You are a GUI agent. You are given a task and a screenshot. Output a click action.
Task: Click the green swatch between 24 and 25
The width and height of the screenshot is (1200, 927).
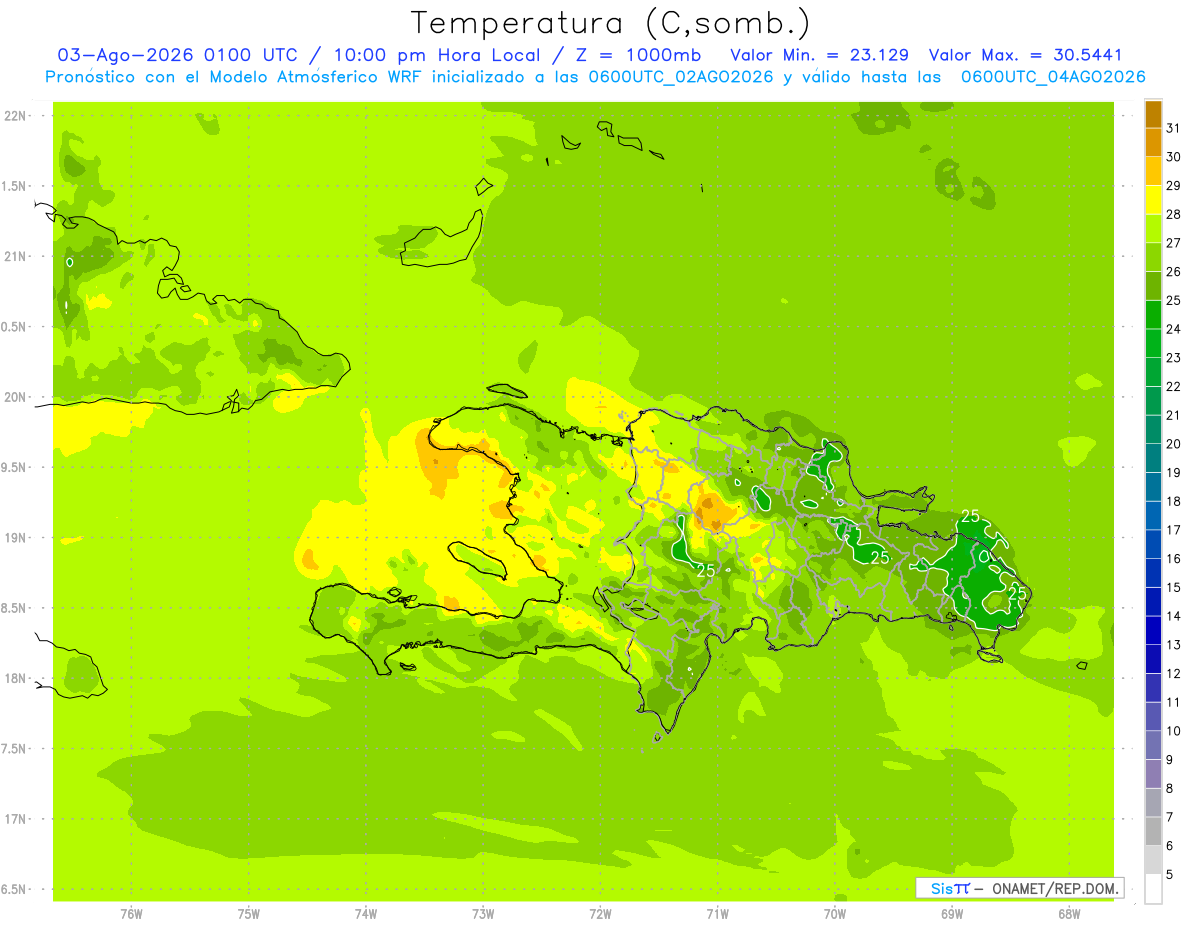click(x=1153, y=314)
